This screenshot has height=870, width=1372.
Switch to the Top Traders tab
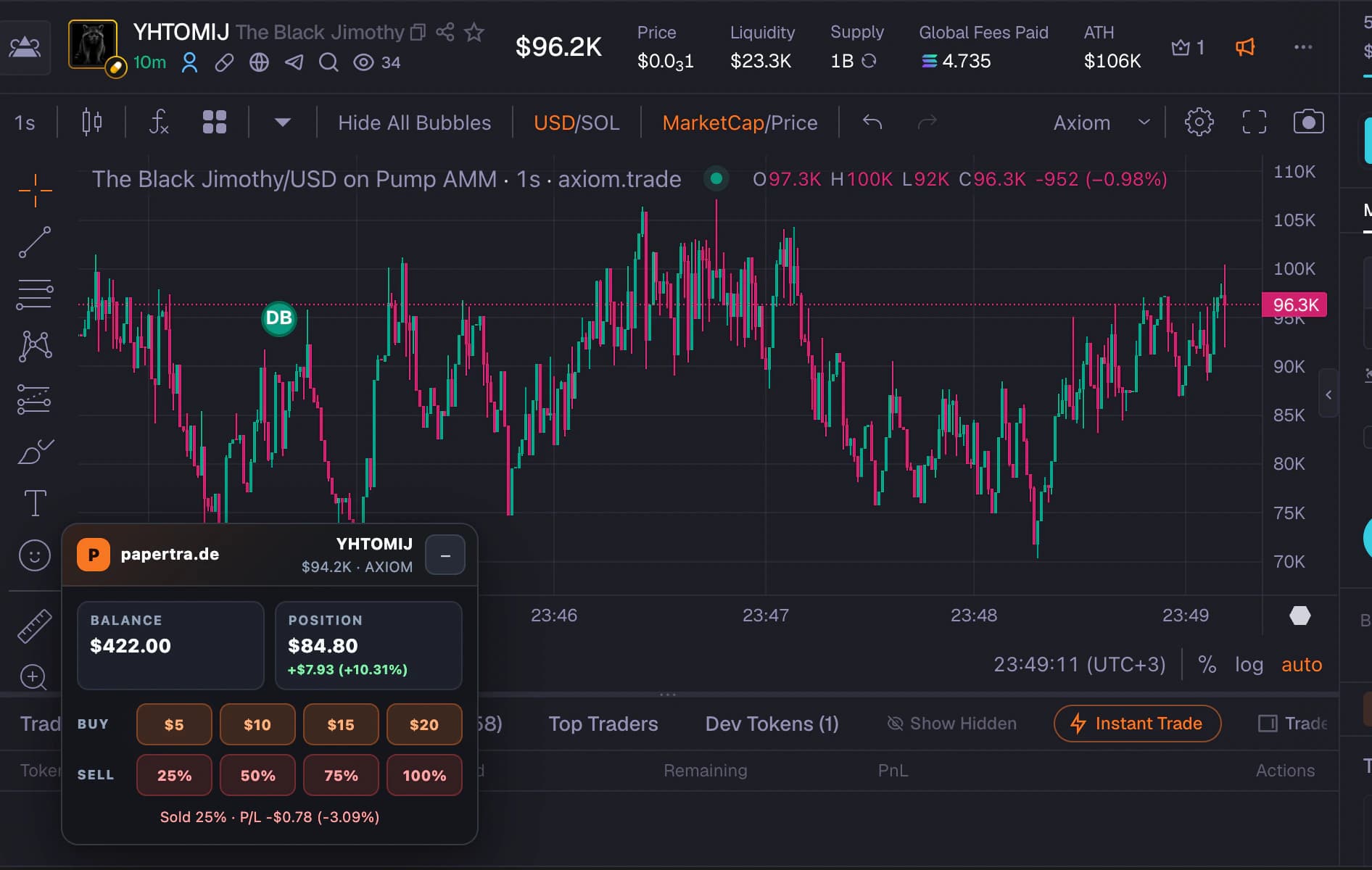[x=603, y=724]
